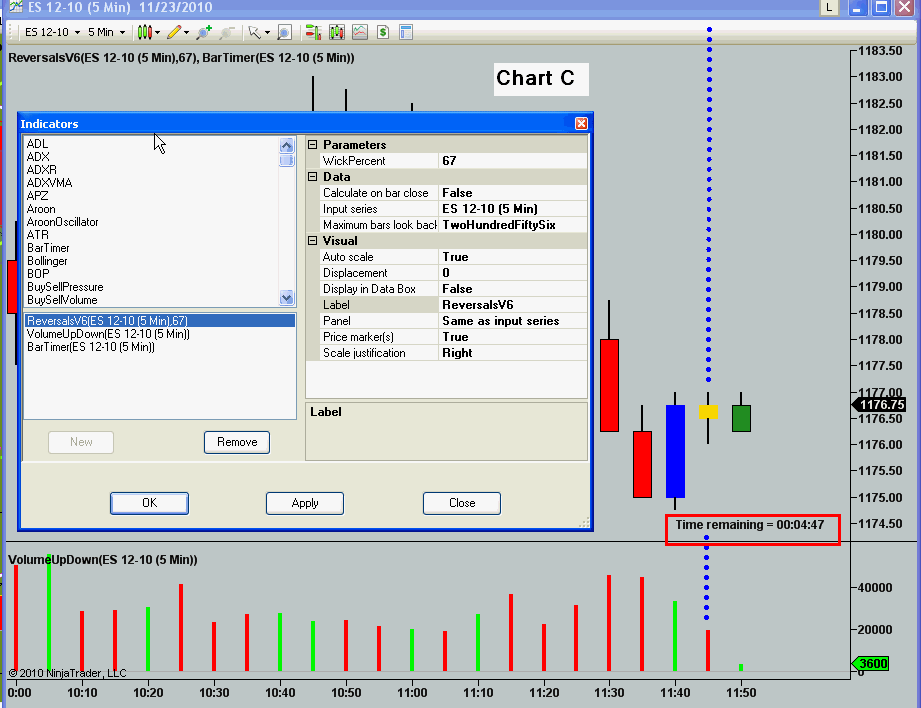Screen dimensions: 921x708
Task: Click the candlestick chart style icon
Action: [144, 32]
